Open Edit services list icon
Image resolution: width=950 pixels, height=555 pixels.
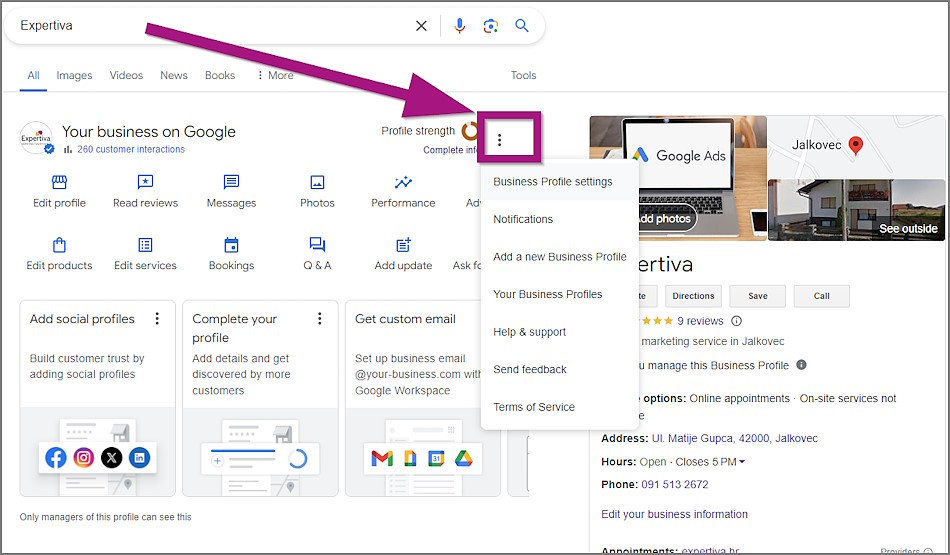click(x=145, y=245)
